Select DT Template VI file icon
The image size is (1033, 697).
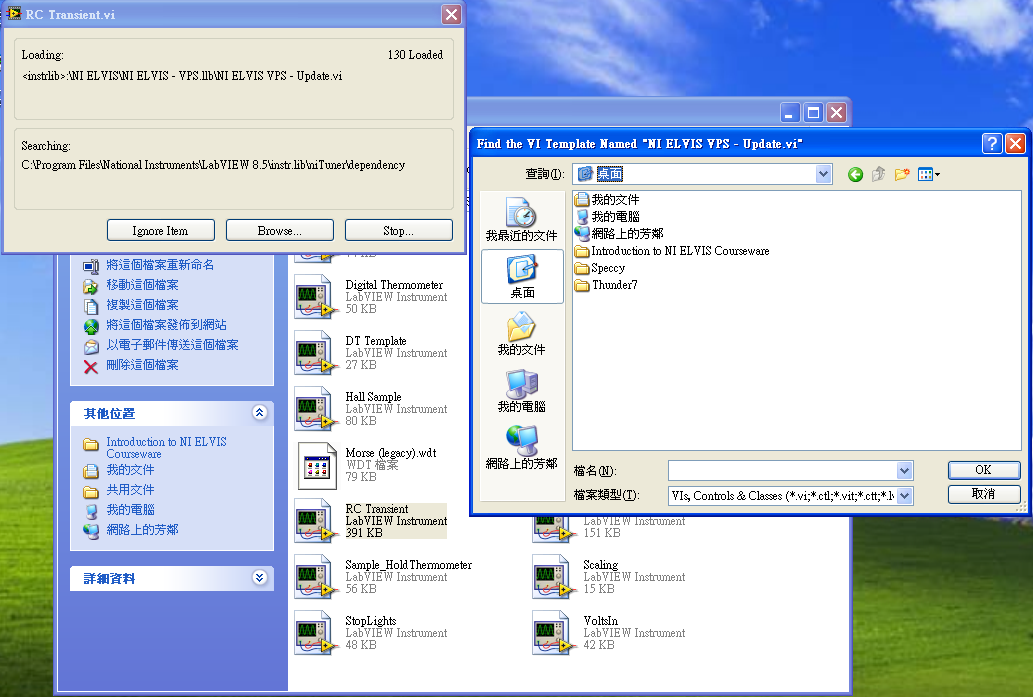[x=314, y=352]
